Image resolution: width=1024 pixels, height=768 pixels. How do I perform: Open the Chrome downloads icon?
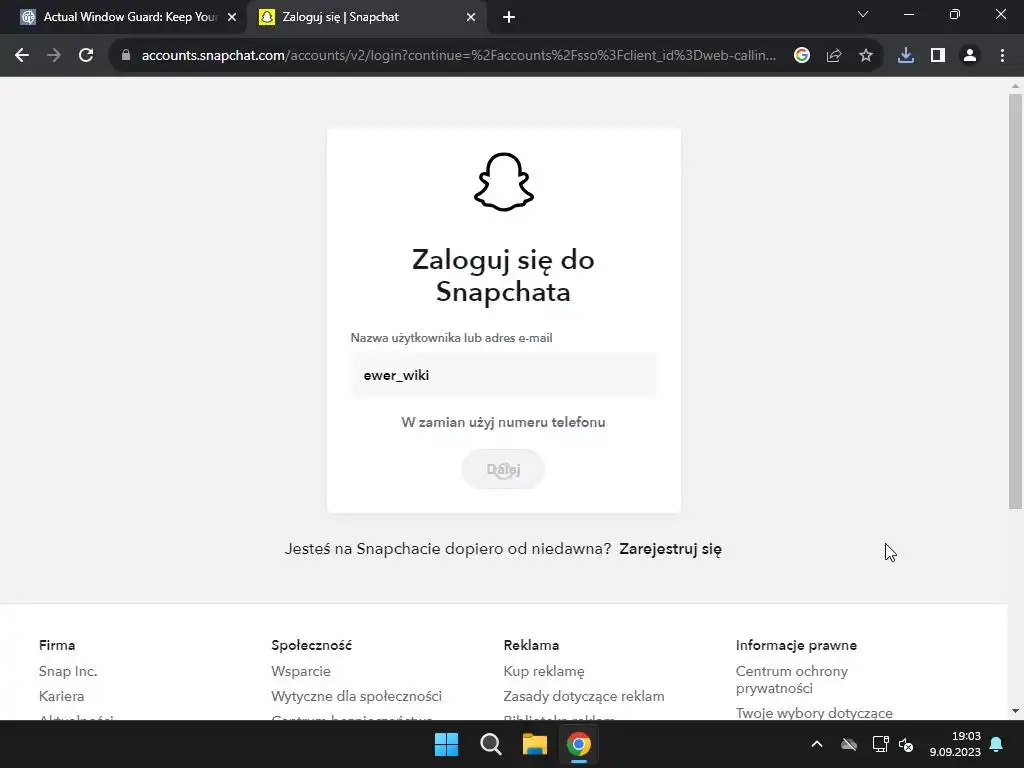coord(906,56)
